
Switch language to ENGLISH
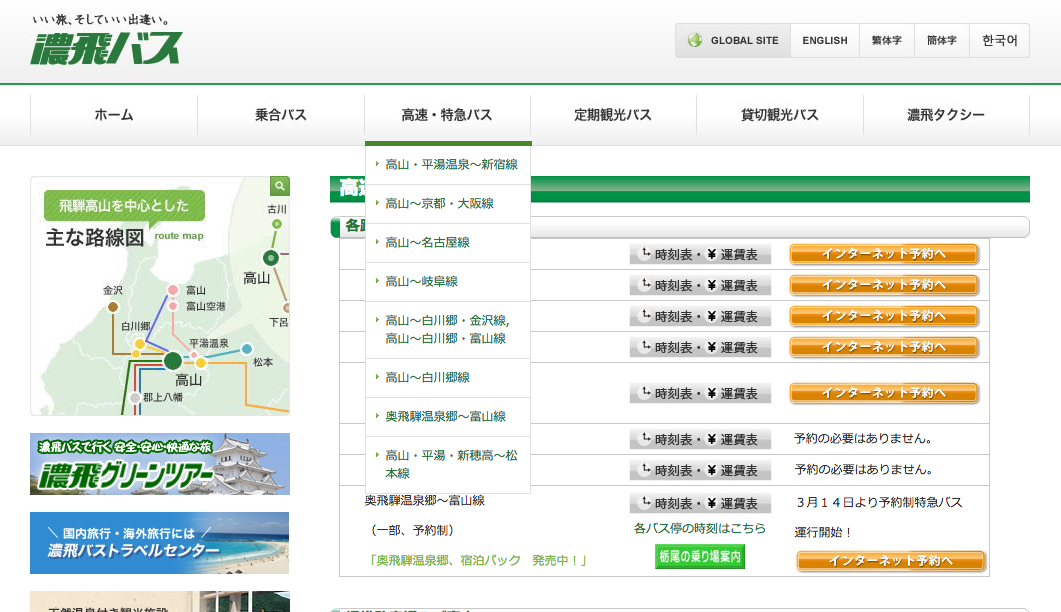pyautogui.click(x=825, y=41)
